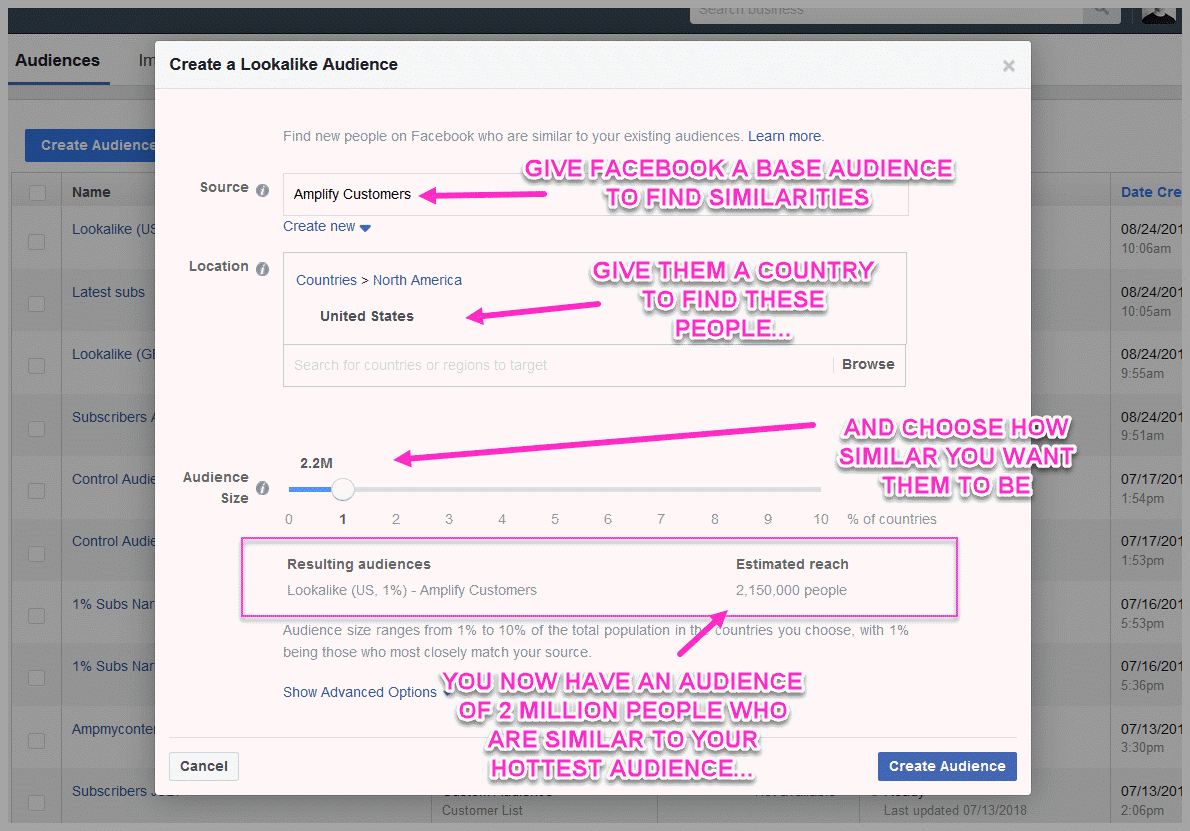Screen dimensions: 1190x831
Task: Expand the Create new dropdown
Action: pyautogui.click(x=326, y=226)
